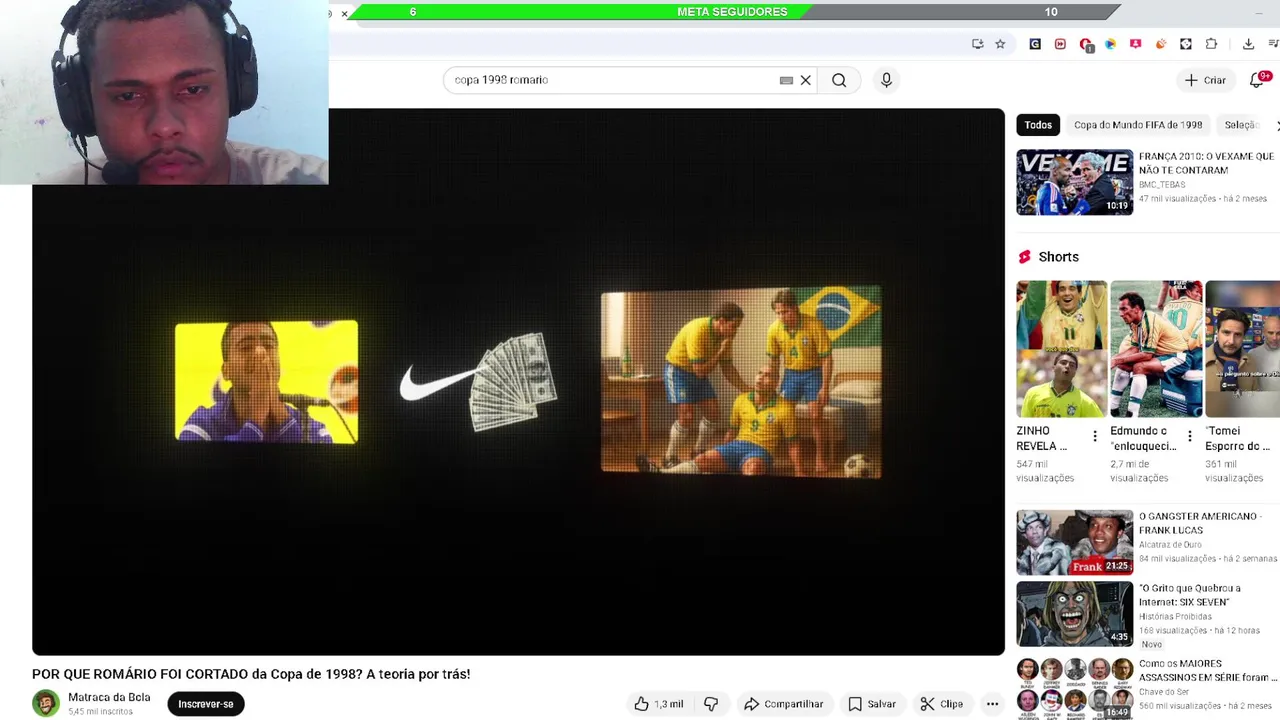Open the Edmundo 'enlouqueci' short thumbnail

click(1156, 349)
